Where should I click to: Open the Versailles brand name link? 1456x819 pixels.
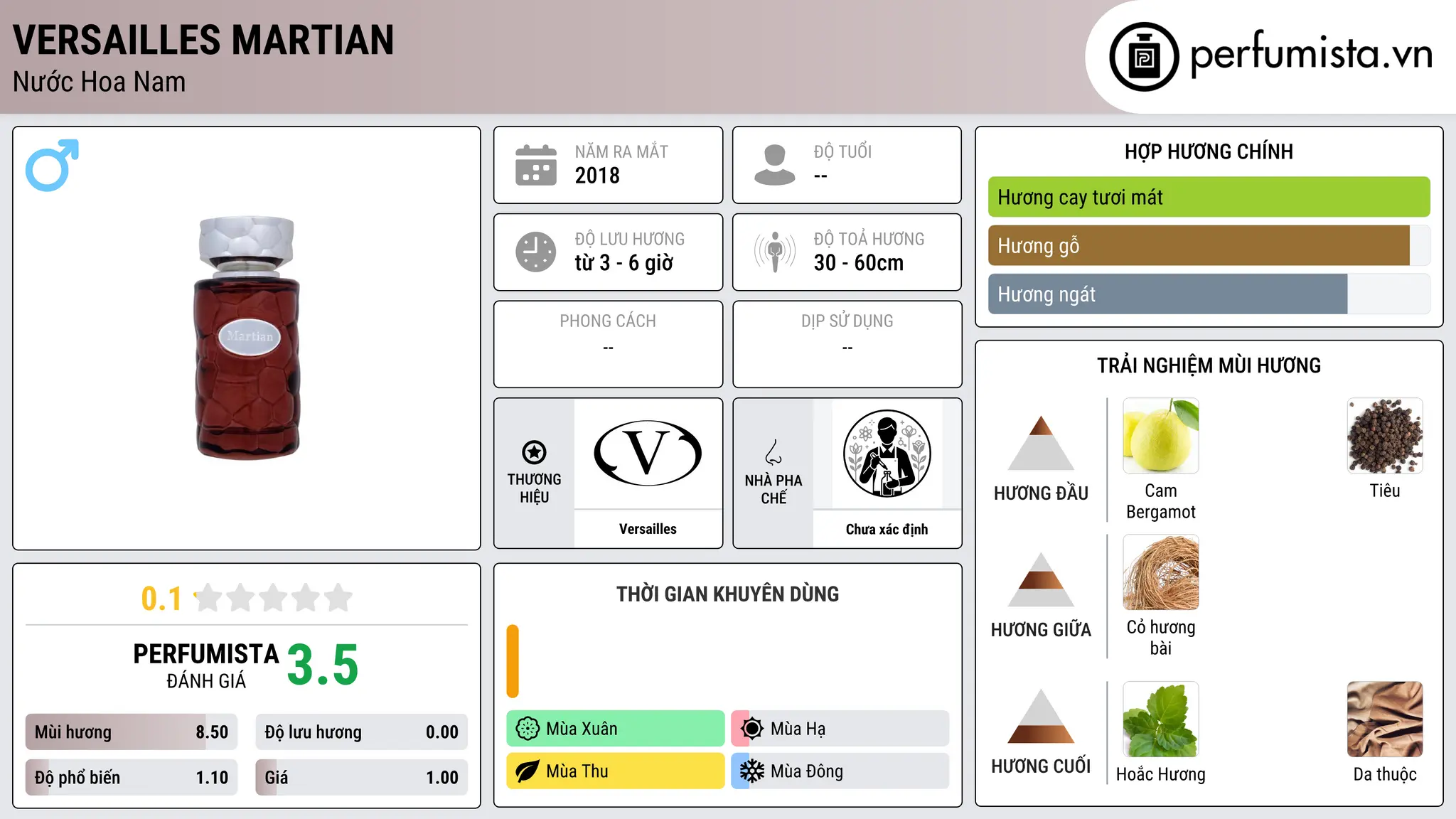tap(648, 529)
